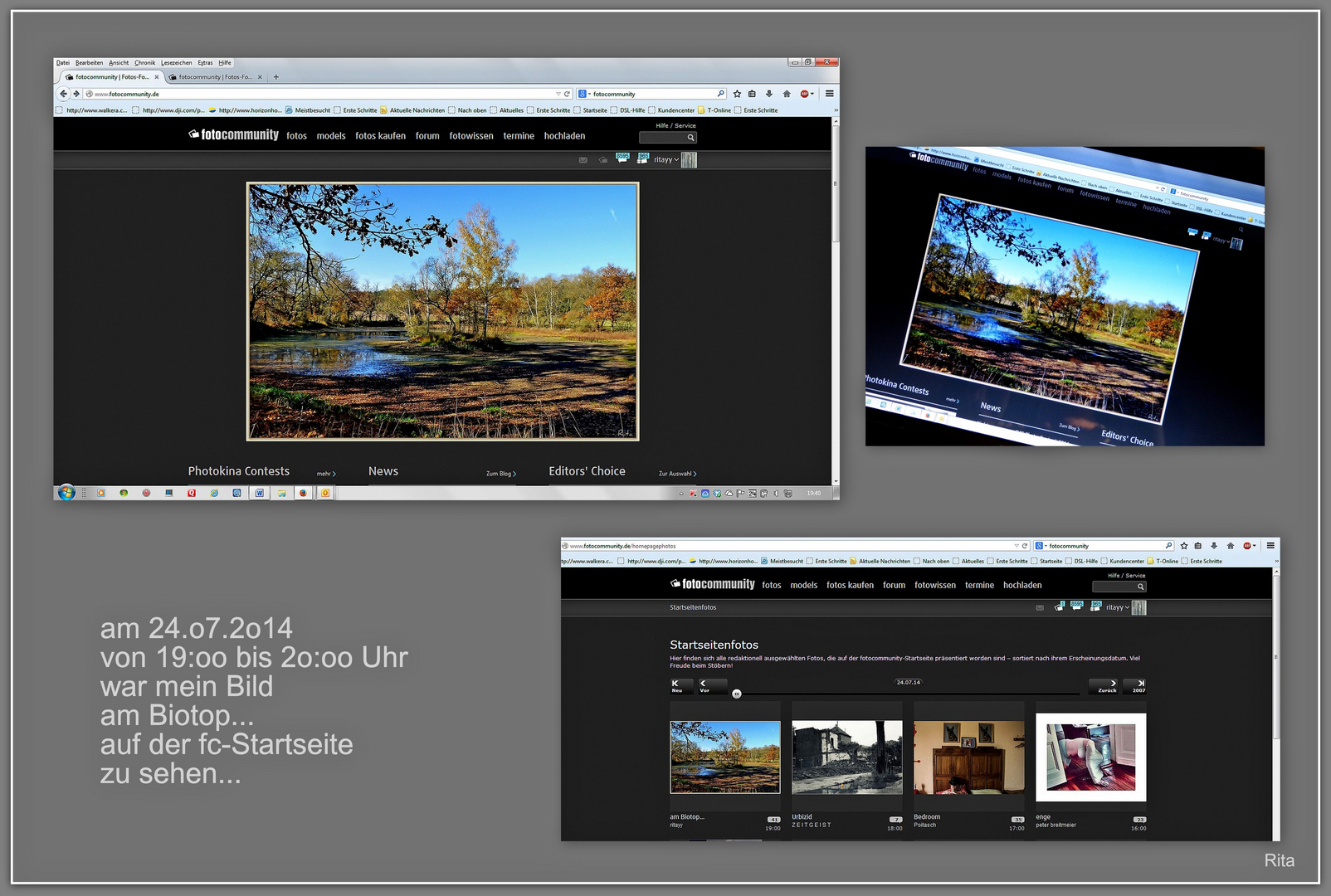1331x896 pixels.
Task: Go to the home icon in top browser
Action: click(787, 94)
